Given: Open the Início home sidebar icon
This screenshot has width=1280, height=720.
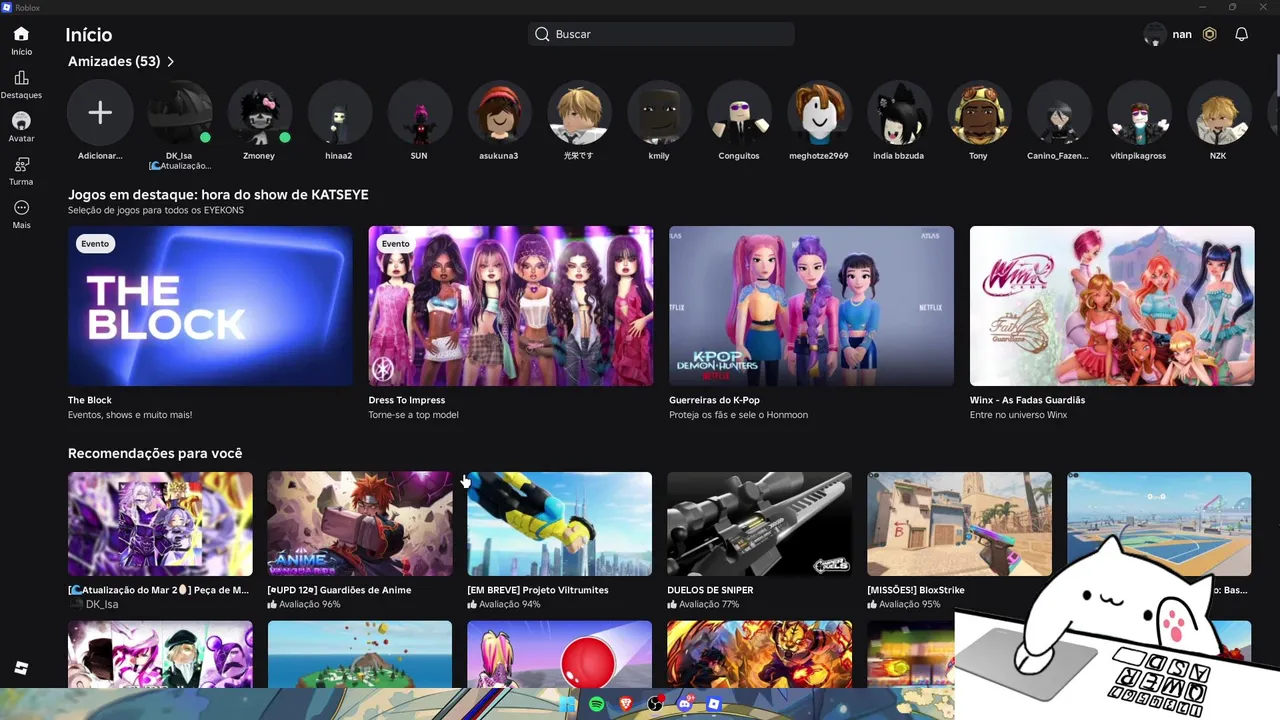Looking at the screenshot, I should click(21, 40).
